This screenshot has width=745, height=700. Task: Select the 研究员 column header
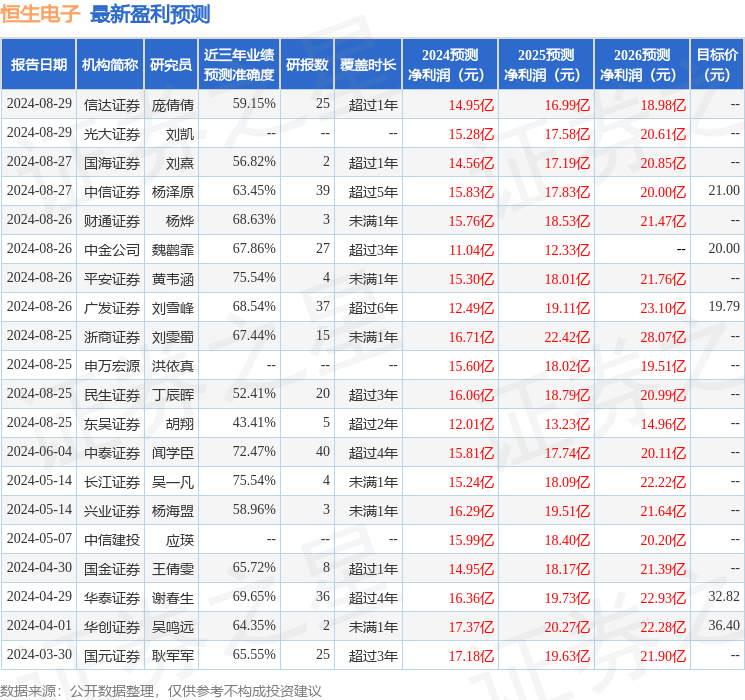(x=171, y=64)
